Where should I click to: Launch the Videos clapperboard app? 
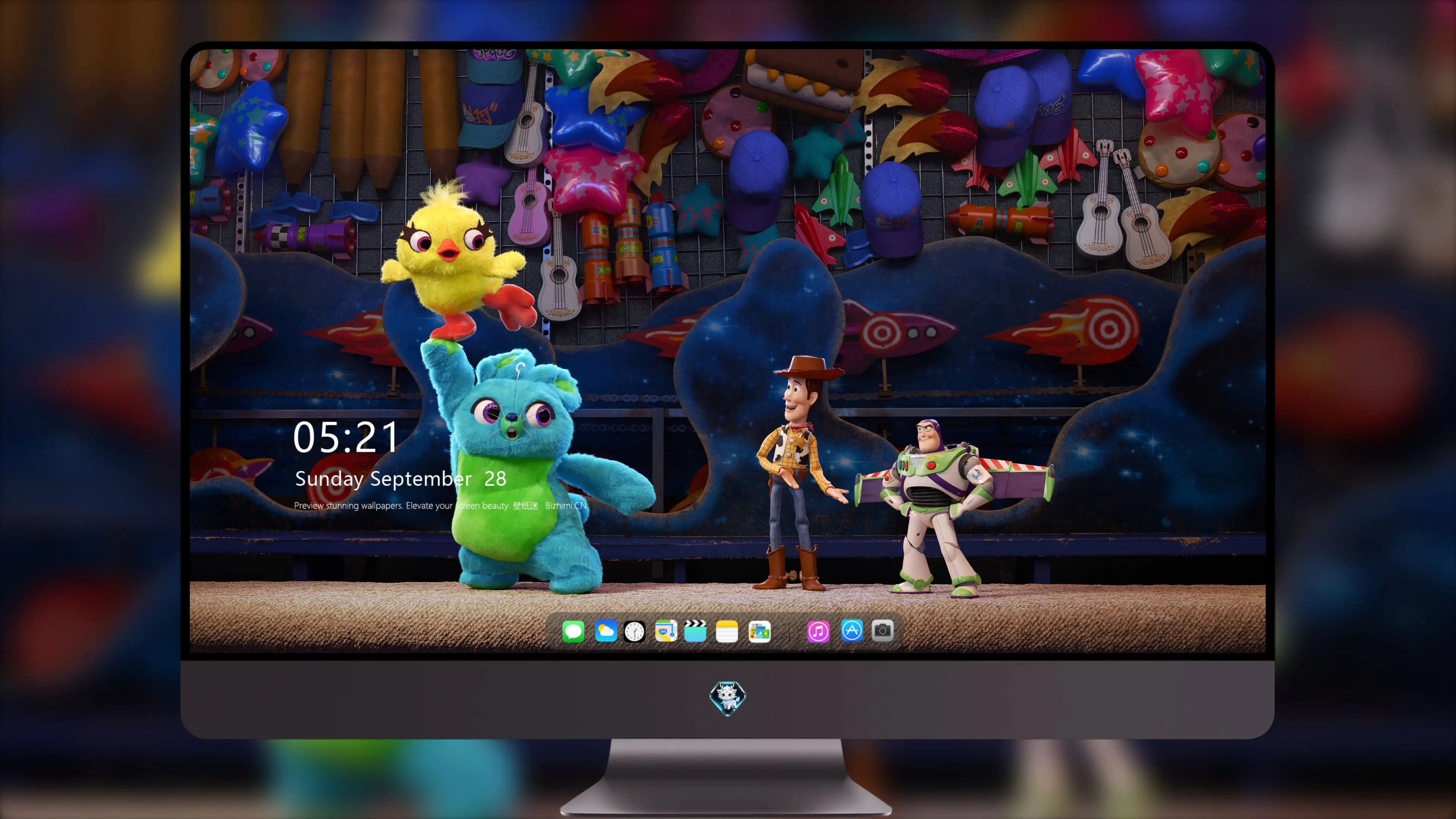(x=695, y=631)
